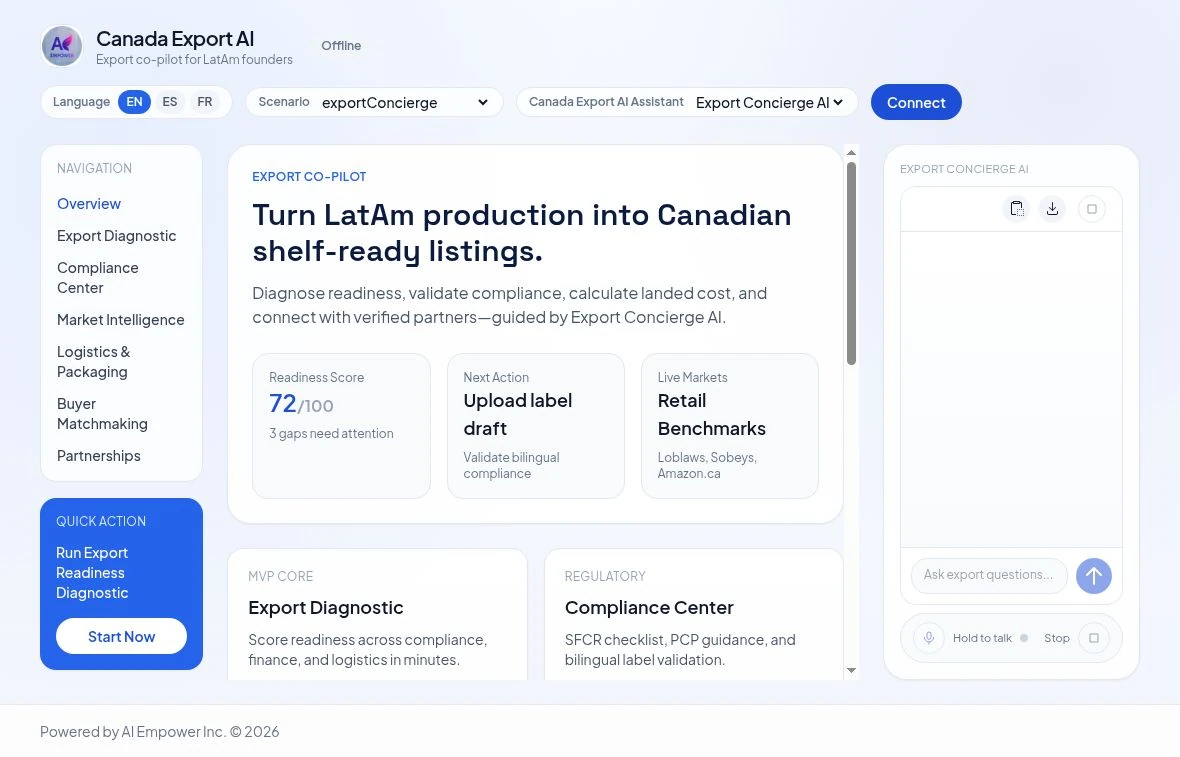
Task: Click the AI Empower logo avatar
Action: click(62, 46)
